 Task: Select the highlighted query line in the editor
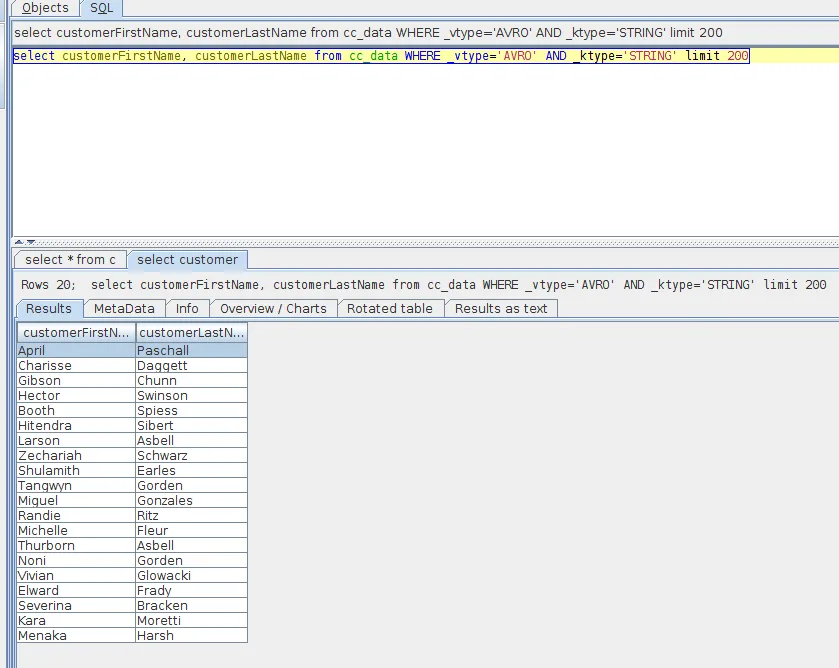tap(400, 56)
